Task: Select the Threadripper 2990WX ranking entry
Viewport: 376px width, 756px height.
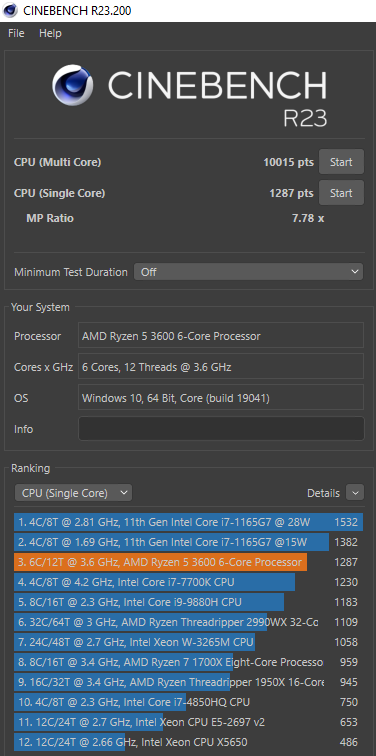Action: [188, 622]
